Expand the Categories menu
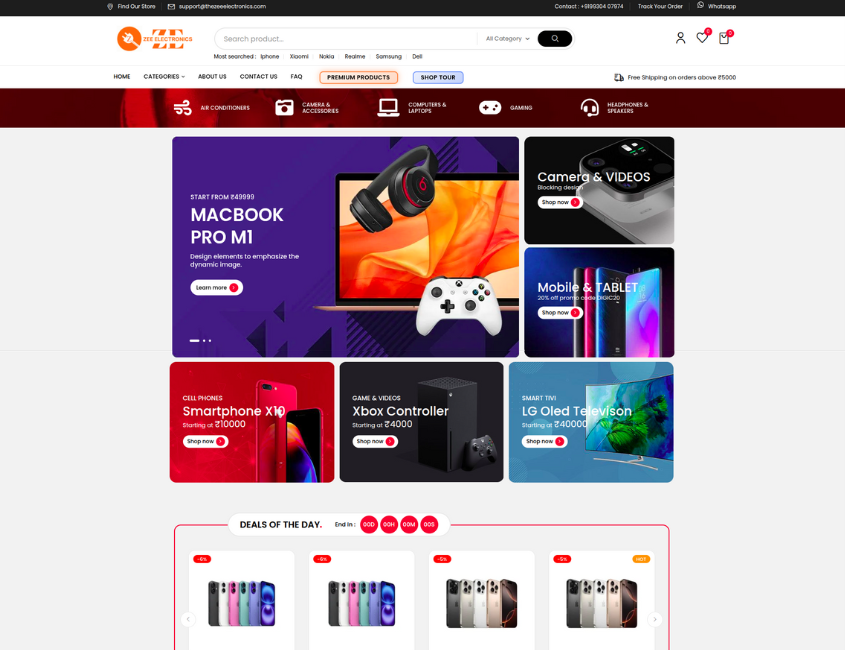 (164, 77)
